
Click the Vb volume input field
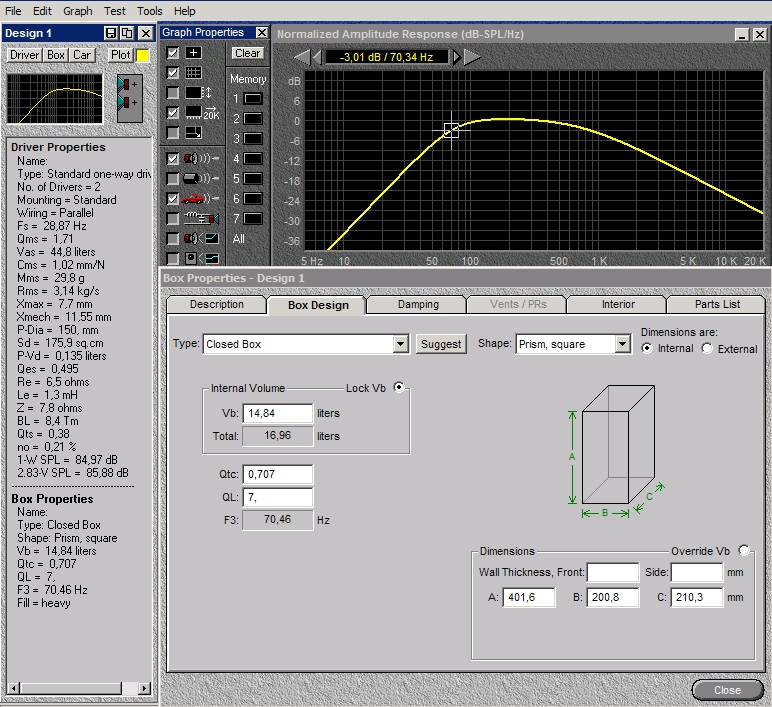pos(277,413)
